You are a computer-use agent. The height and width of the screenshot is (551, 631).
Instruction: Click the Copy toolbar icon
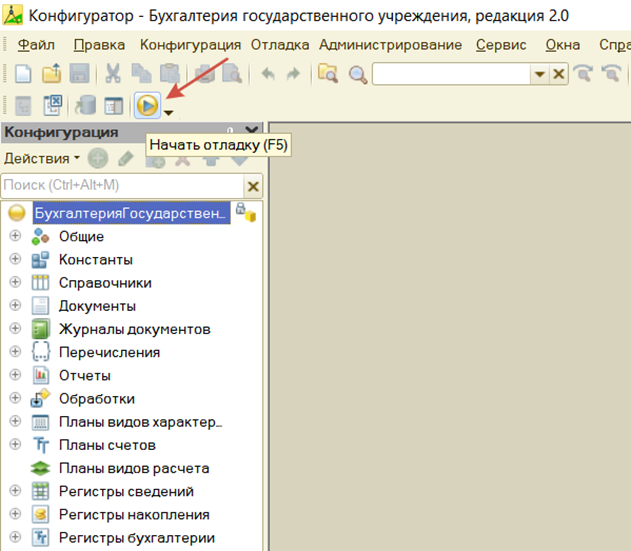click(141, 74)
